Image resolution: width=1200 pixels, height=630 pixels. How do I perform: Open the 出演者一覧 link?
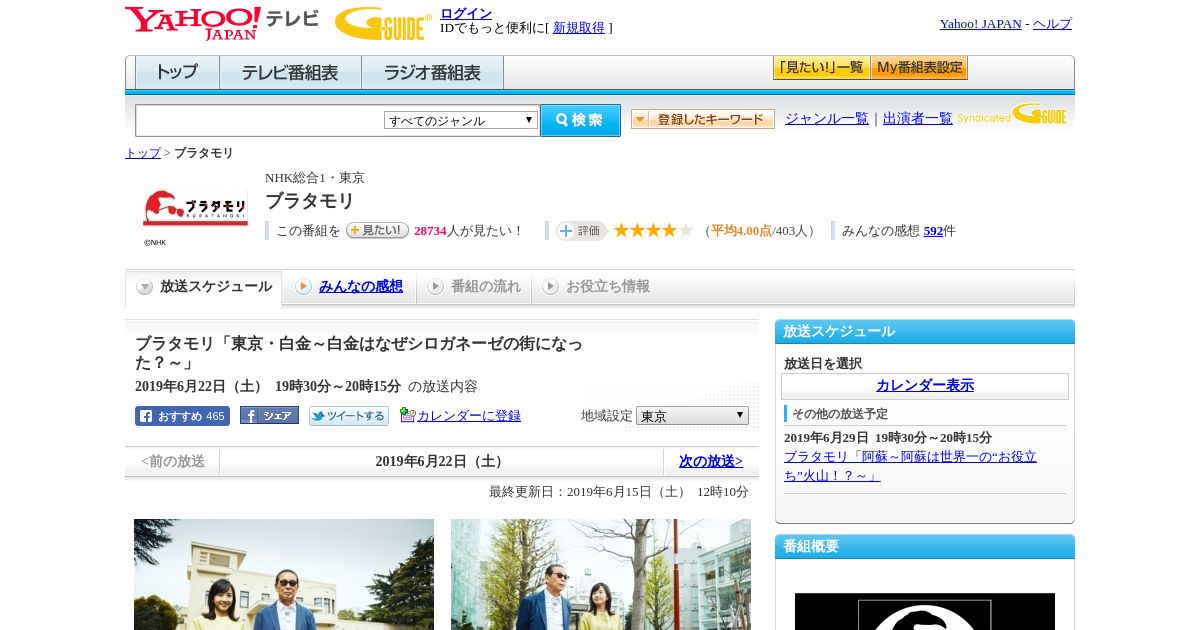coord(918,118)
